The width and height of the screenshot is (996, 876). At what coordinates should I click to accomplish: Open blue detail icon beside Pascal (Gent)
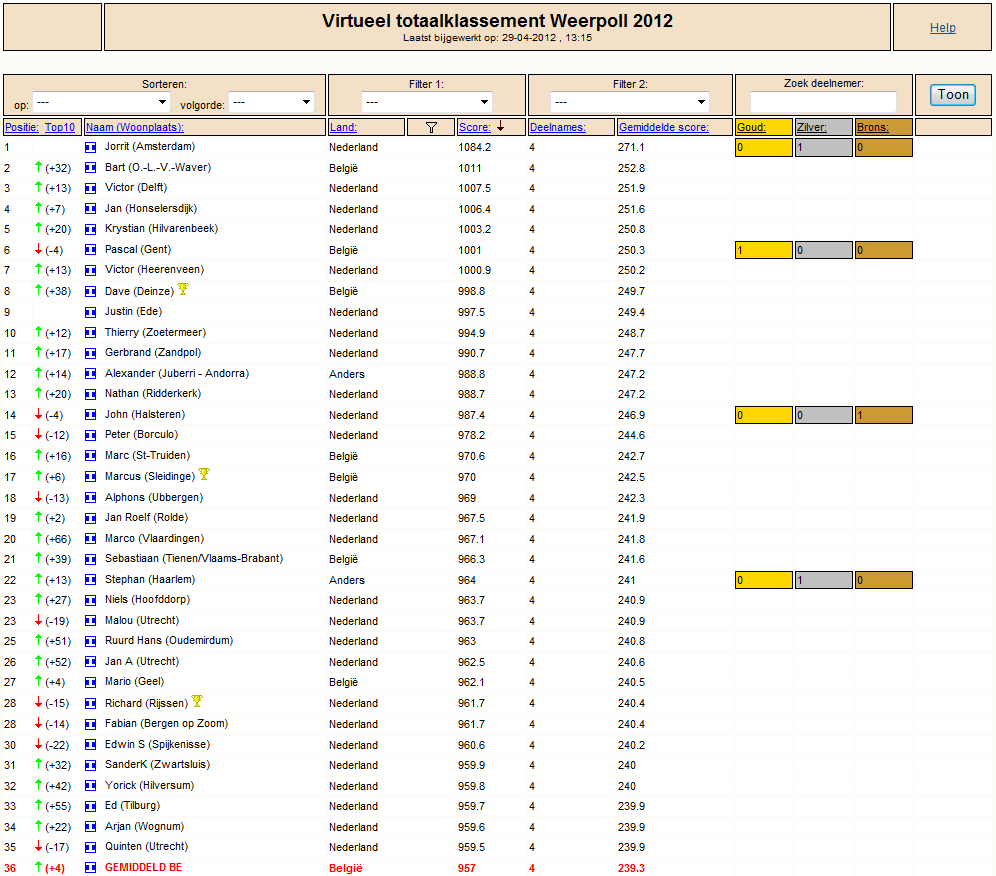pyautogui.click(x=91, y=250)
